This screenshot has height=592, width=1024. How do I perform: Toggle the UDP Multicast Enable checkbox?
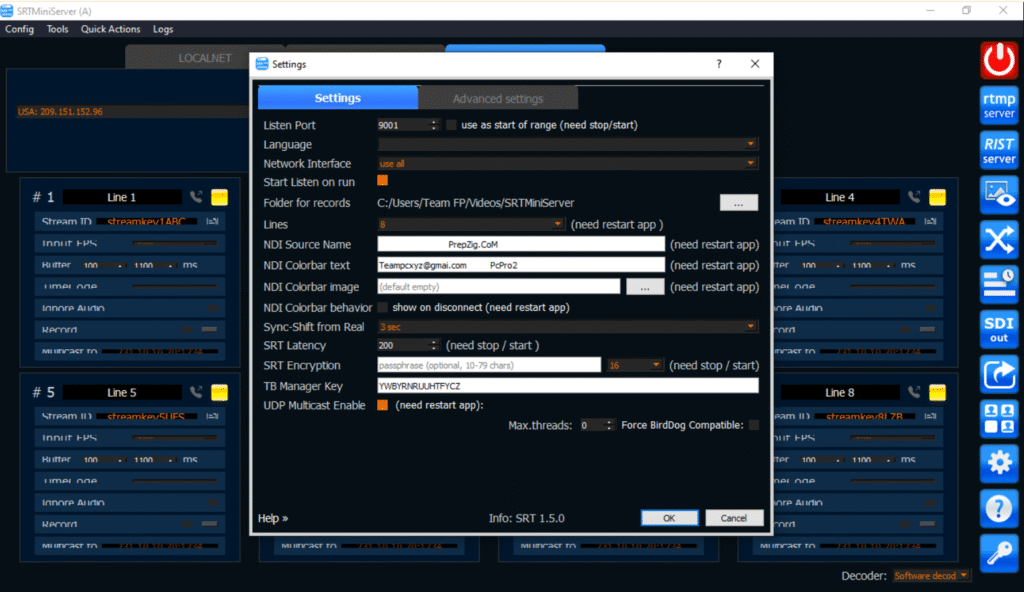click(382, 405)
